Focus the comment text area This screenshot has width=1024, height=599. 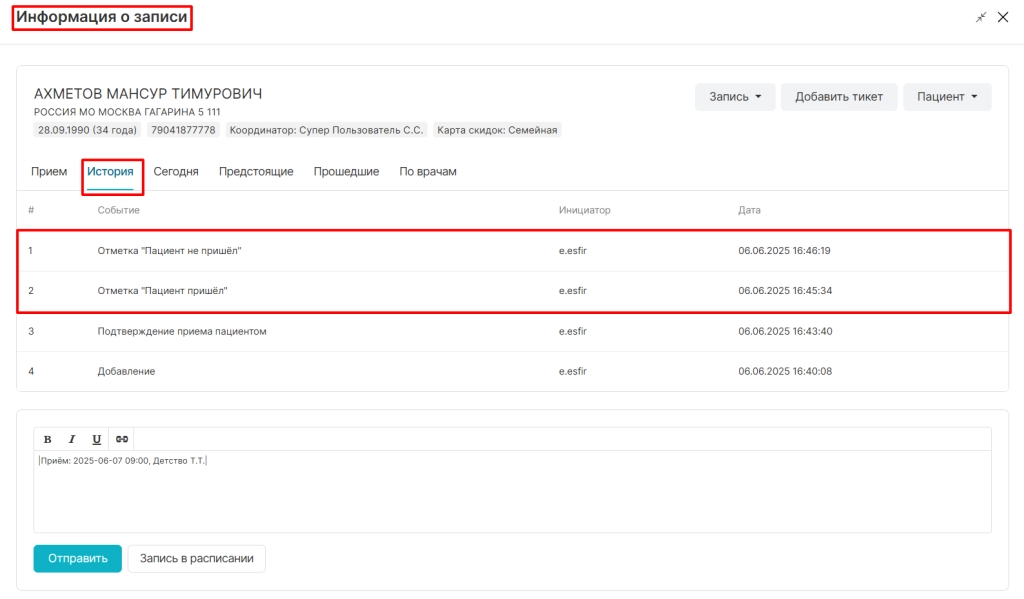[x=512, y=491]
